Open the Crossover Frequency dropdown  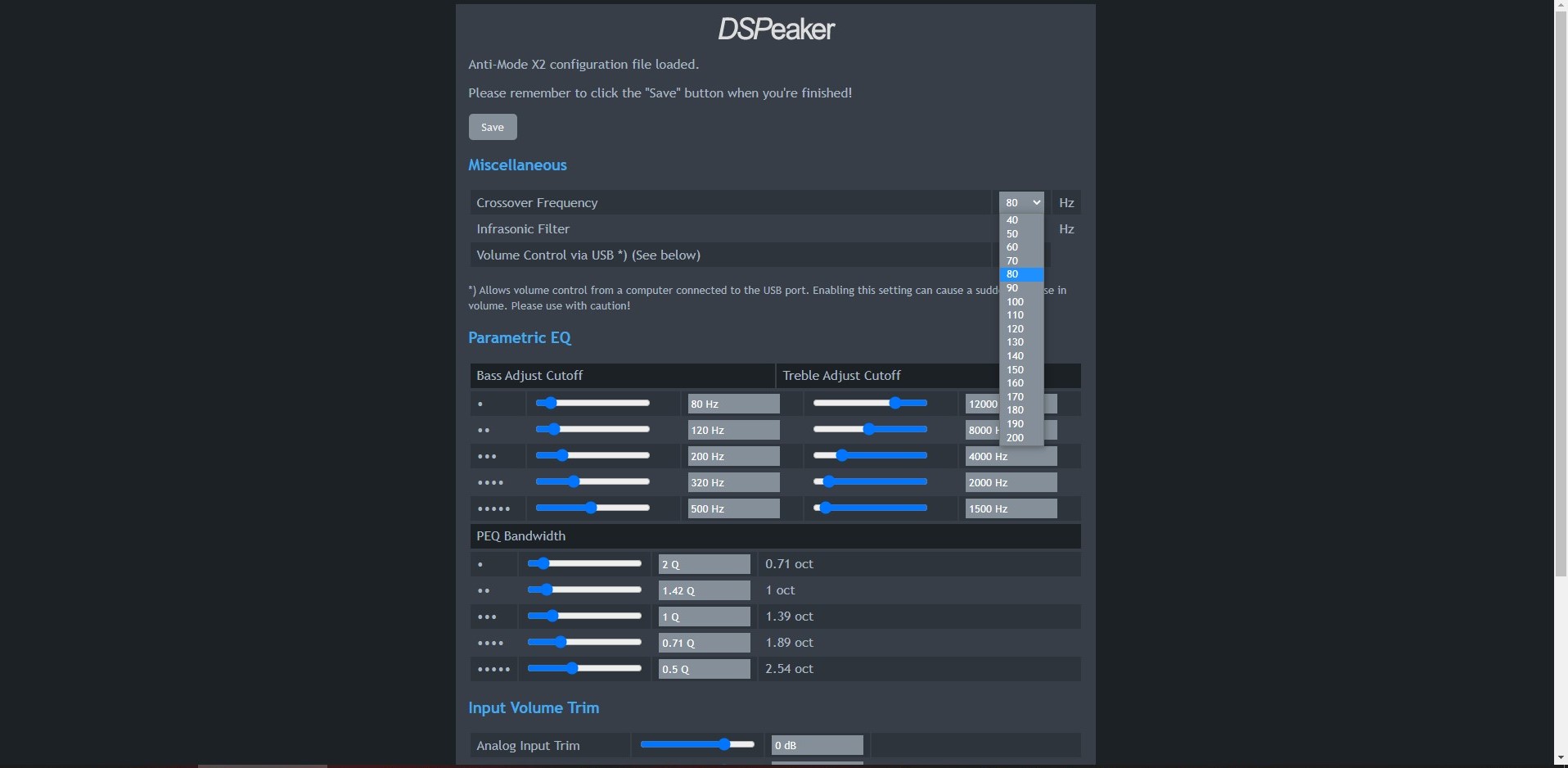(1021, 202)
